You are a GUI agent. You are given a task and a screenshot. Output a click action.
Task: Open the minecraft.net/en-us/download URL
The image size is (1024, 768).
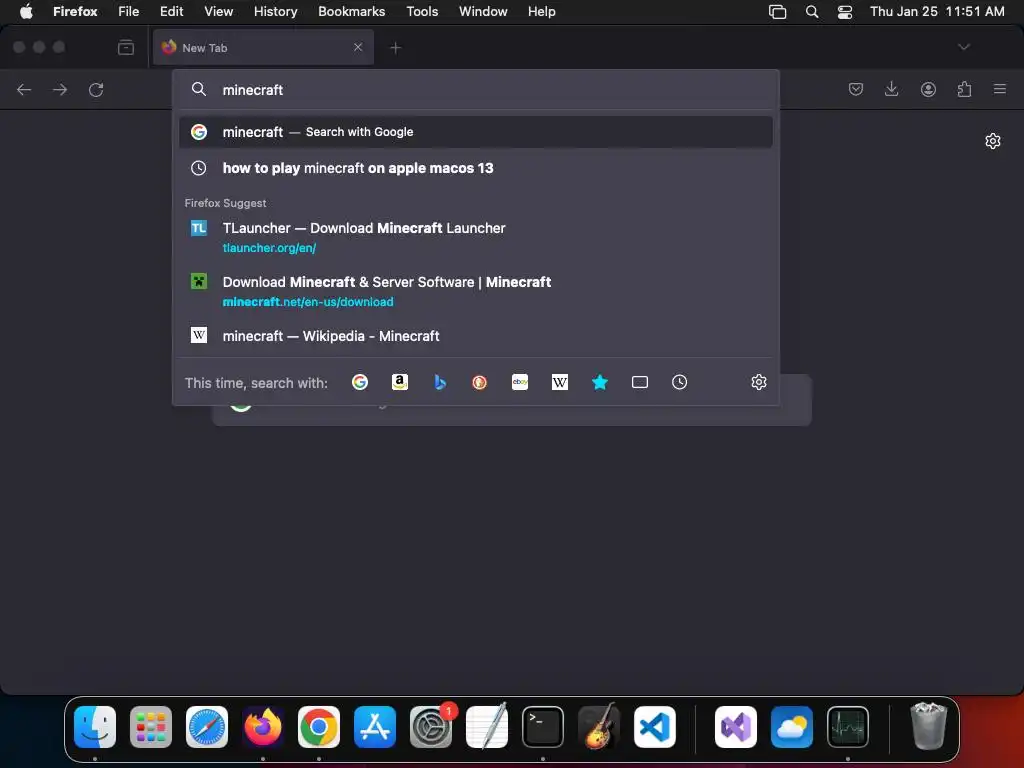(308, 302)
